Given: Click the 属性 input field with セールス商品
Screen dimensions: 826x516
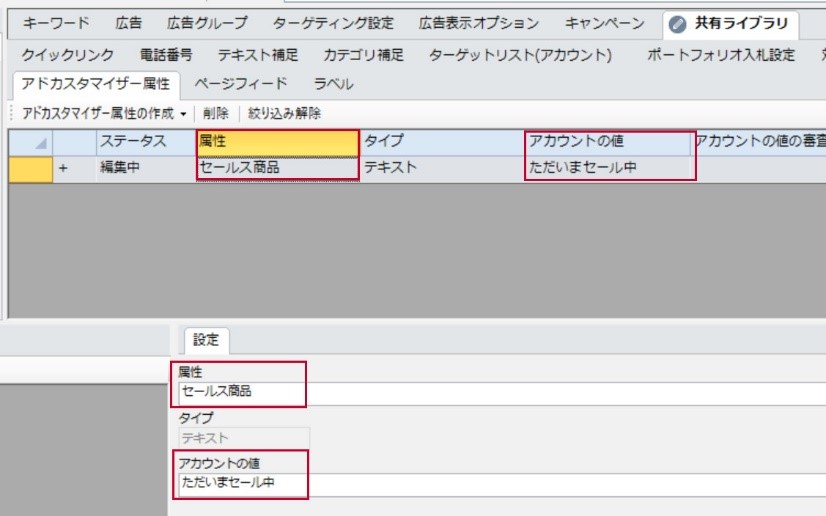Looking at the screenshot, I should (503, 393).
